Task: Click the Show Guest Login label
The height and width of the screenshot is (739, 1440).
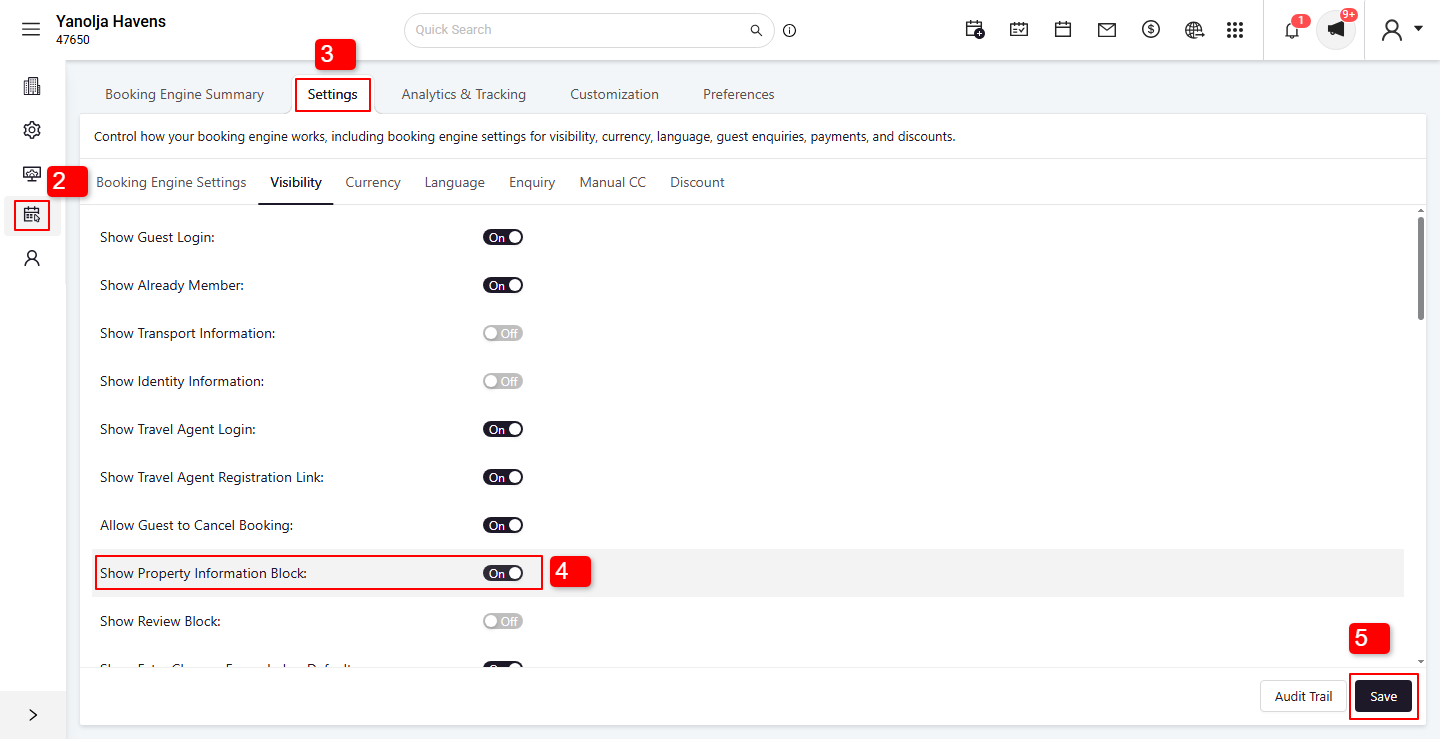Action: point(157,237)
